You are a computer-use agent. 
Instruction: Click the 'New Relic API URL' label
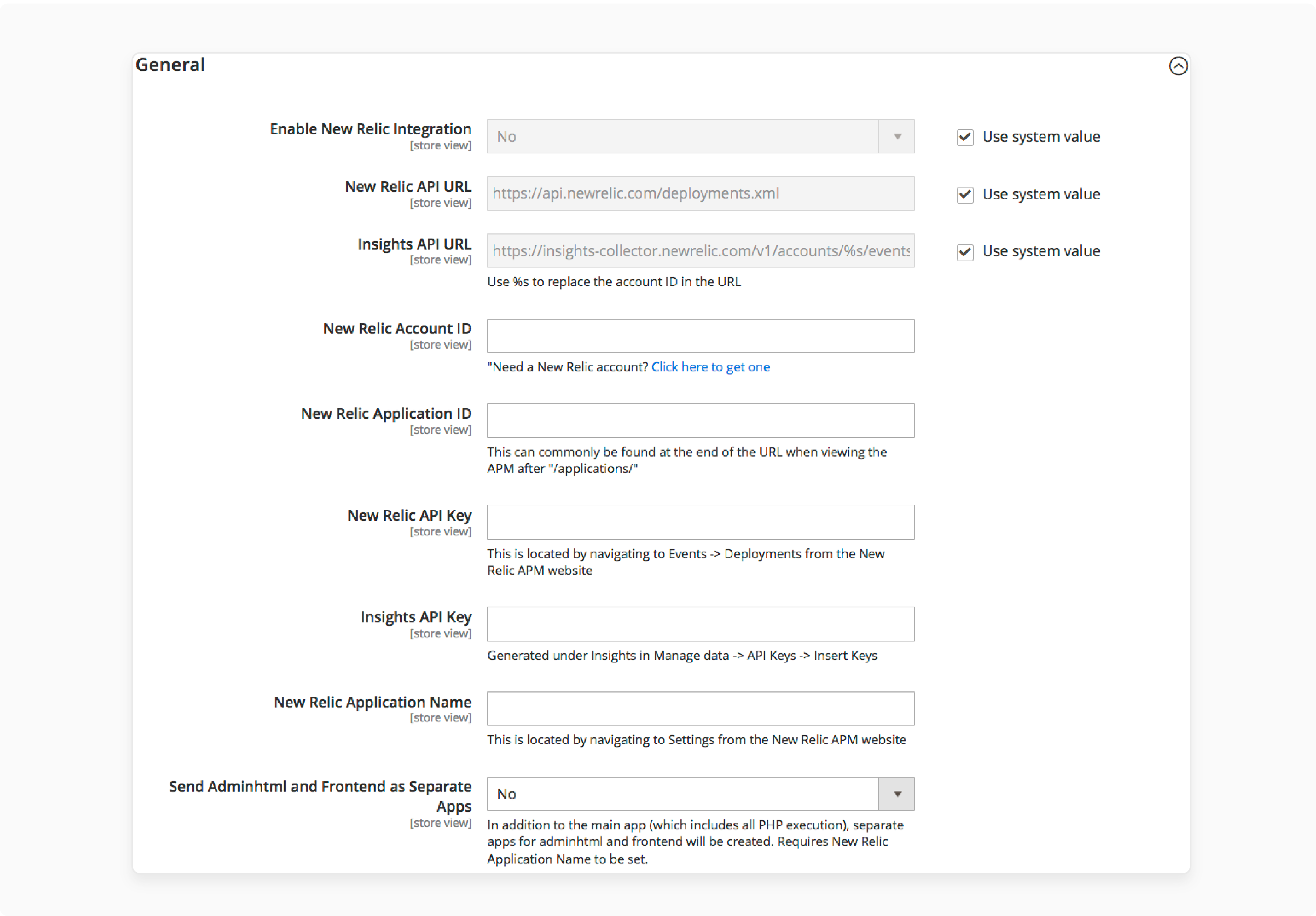408,187
